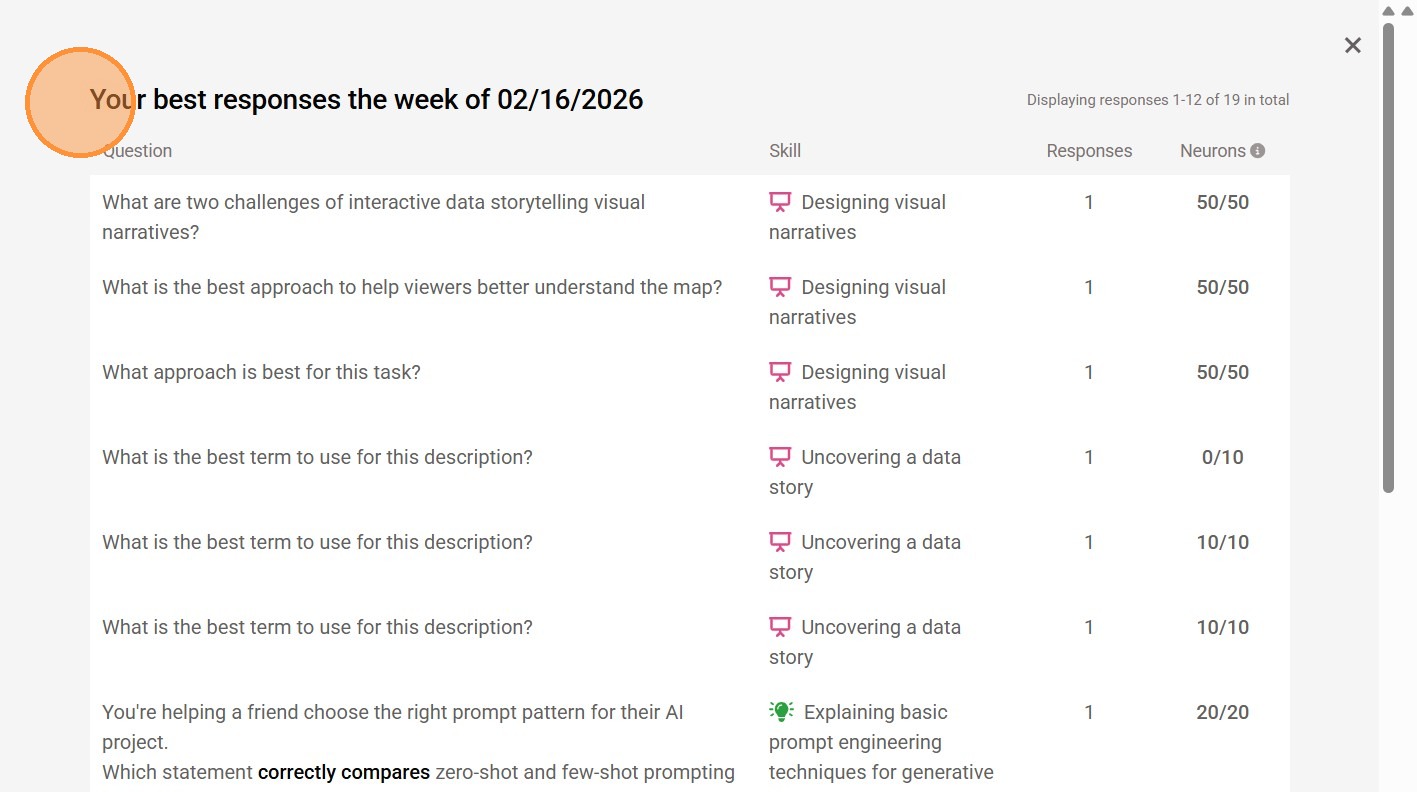
Task: Click the 20/20 neurons score
Action: (1222, 712)
